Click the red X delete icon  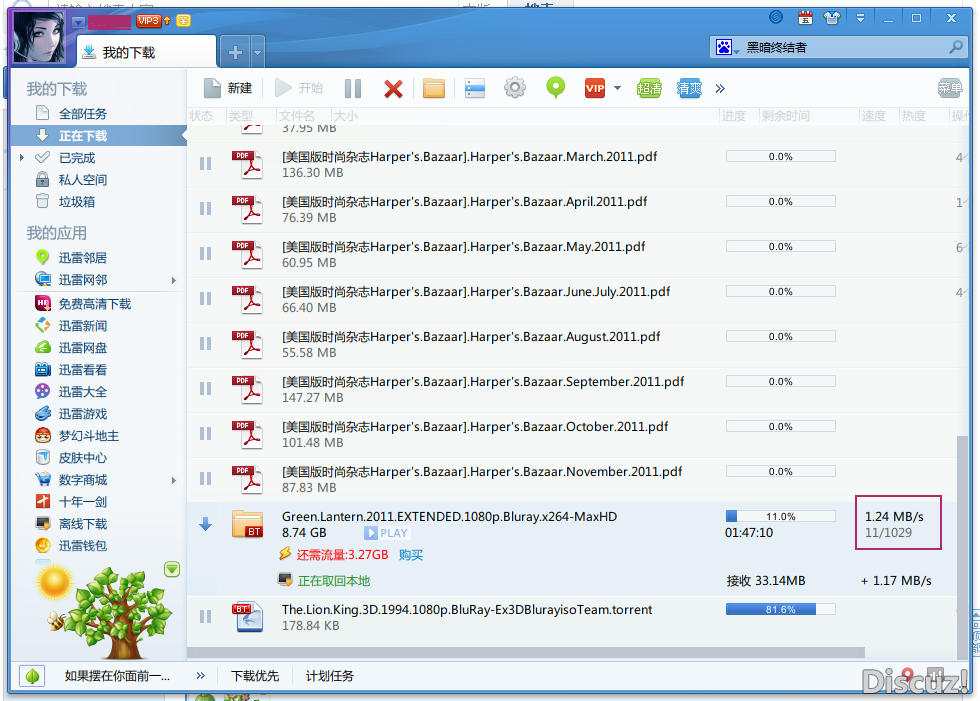click(x=393, y=89)
